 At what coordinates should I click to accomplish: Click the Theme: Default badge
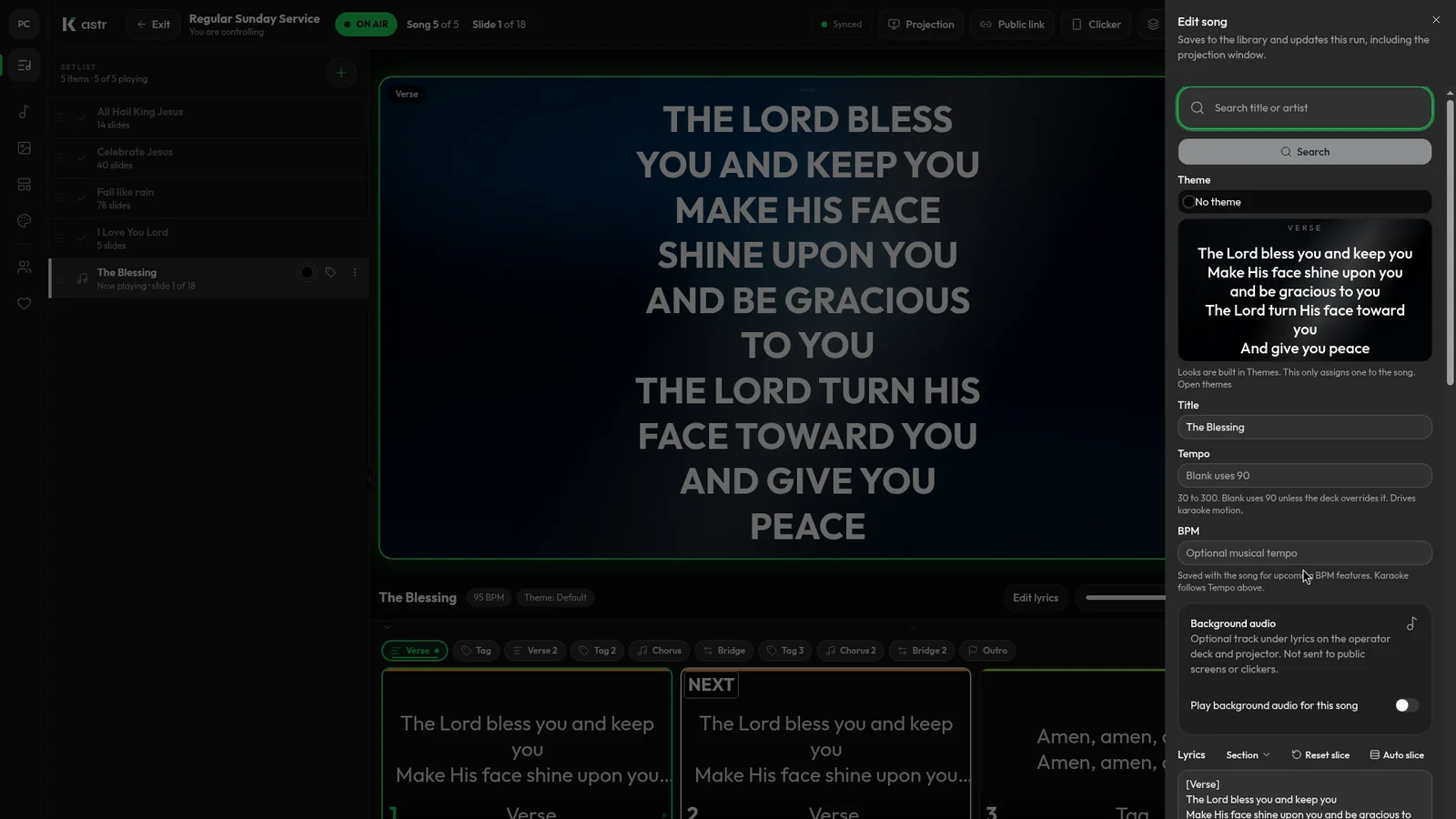tap(555, 598)
